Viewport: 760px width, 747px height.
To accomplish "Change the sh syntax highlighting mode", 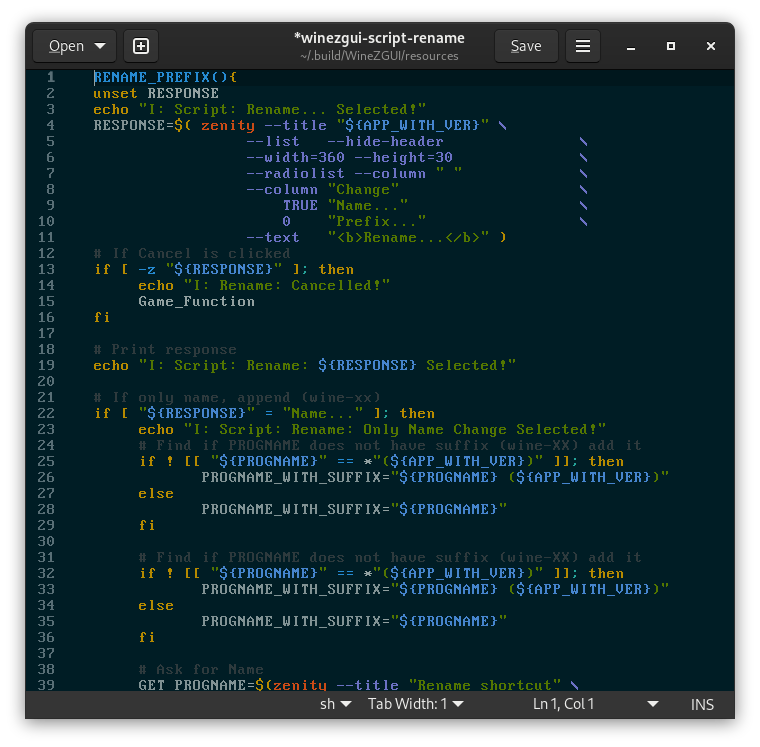I will [x=335, y=704].
